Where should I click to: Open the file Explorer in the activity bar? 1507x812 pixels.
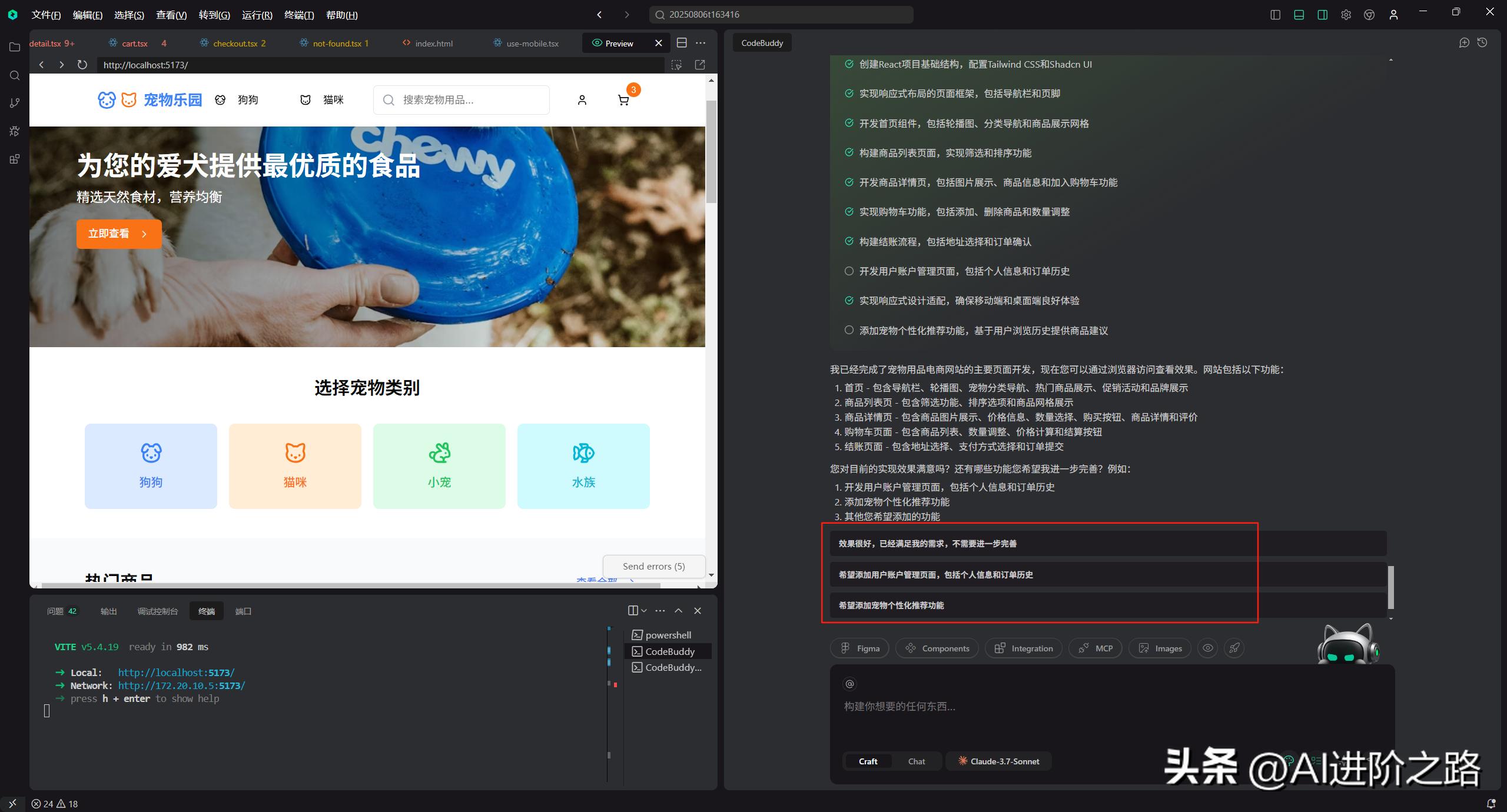click(x=15, y=47)
